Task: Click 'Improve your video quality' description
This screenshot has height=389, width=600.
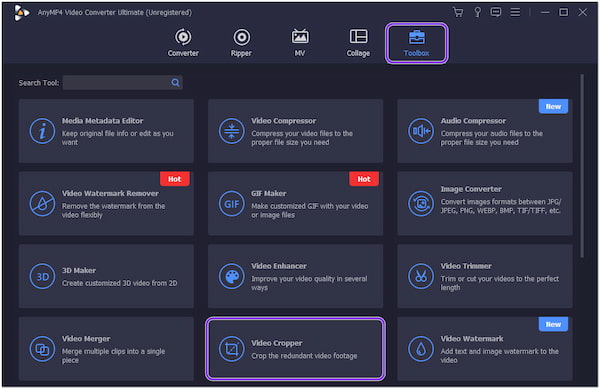Action: 309,283
